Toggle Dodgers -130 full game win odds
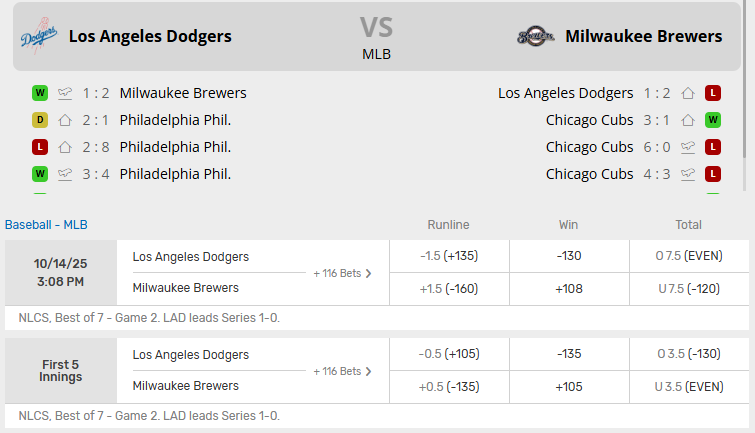 [568, 256]
